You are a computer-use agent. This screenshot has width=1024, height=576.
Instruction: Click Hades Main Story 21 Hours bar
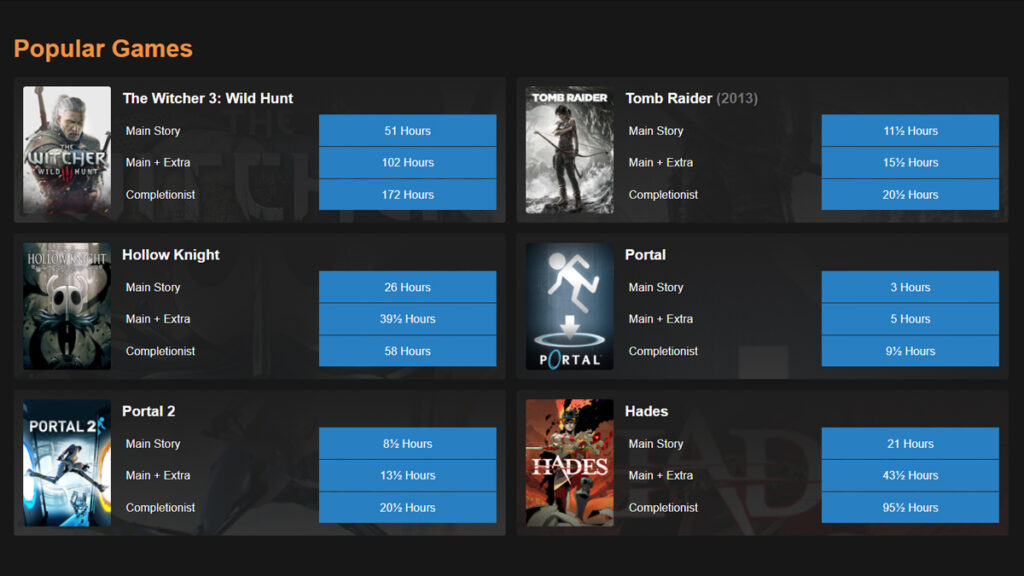(x=910, y=443)
